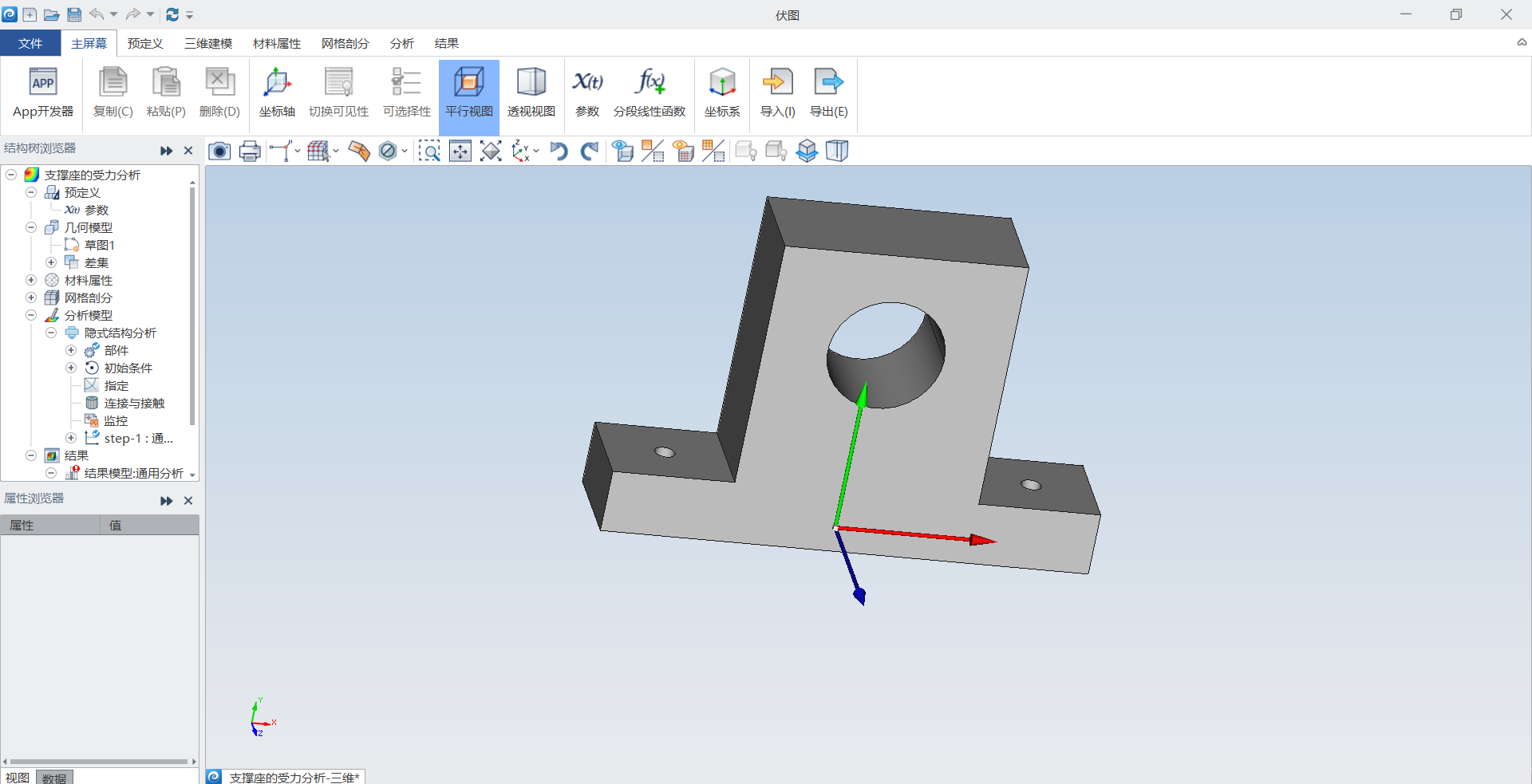This screenshot has height=784, width=1532.
Task: Open the XYZ view orientation dropdown arrow
Action: click(x=536, y=151)
